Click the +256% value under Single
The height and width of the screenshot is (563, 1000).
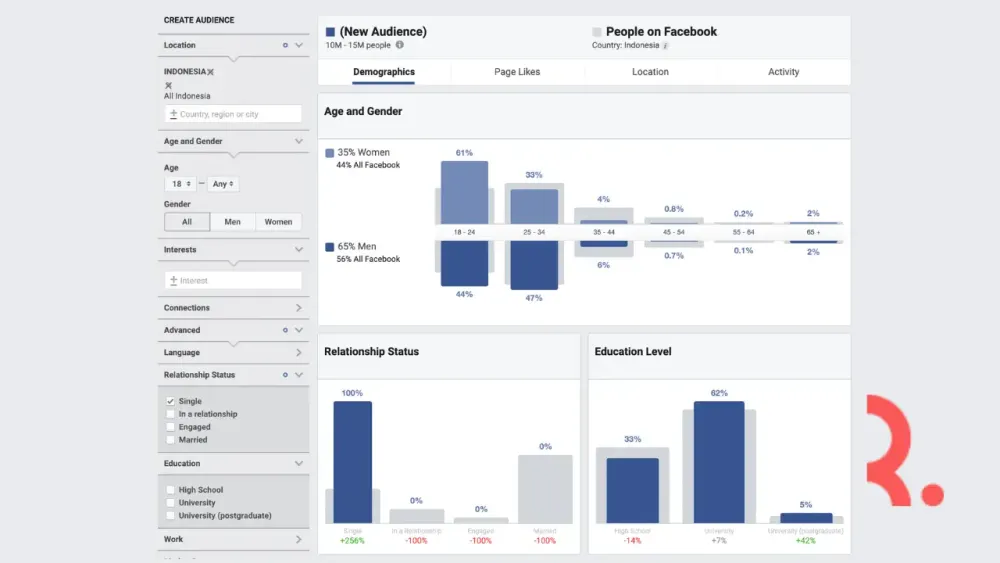coord(352,541)
